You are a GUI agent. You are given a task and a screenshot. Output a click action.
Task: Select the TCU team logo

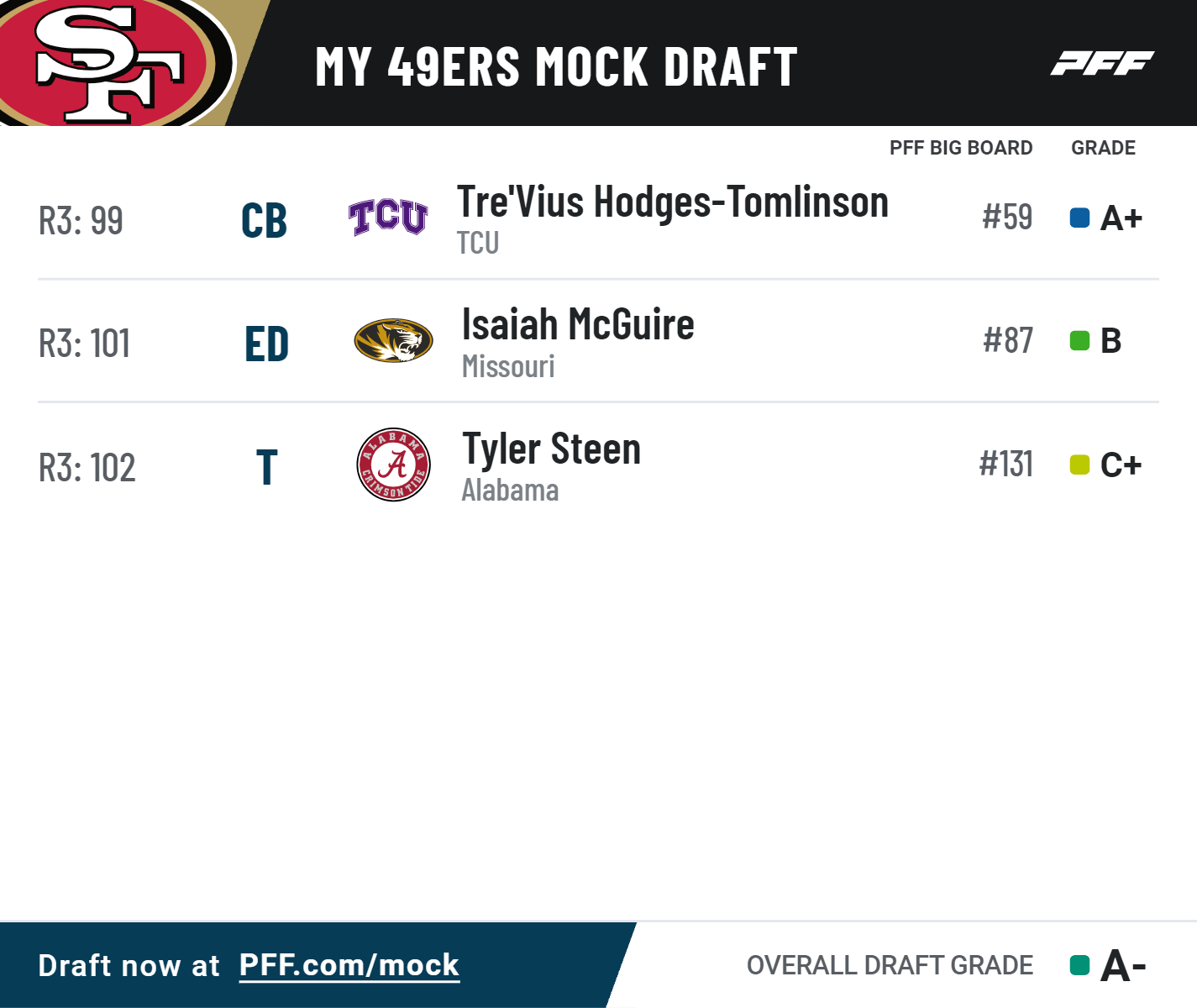388,218
